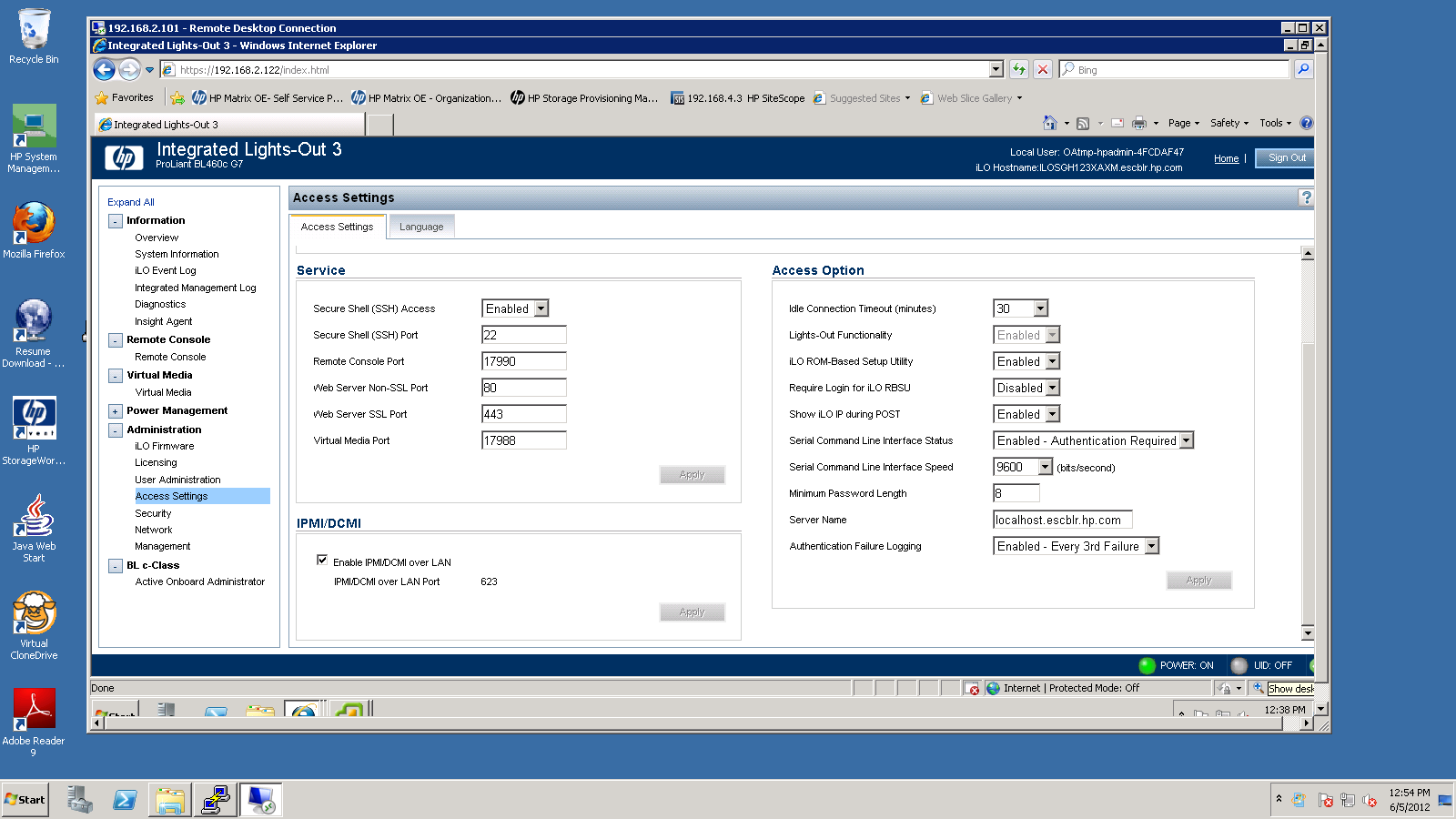Toggle Enable IPMI/DCMI over LAN checkbox
Viewport: 1456px width, 819px height.
pyautogui.click(x=322, y=561)
